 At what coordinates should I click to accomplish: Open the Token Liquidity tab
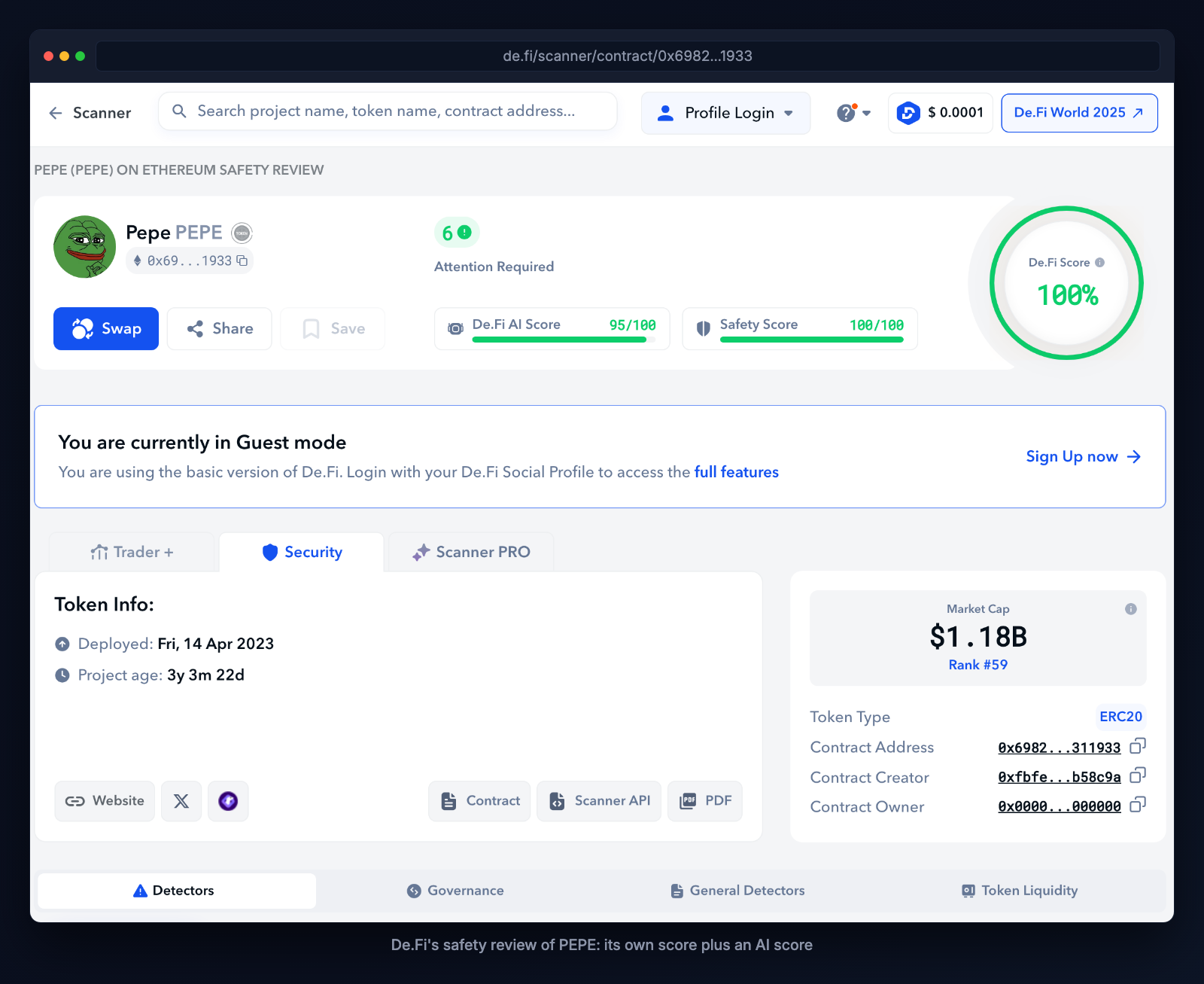coord(1020,891)
